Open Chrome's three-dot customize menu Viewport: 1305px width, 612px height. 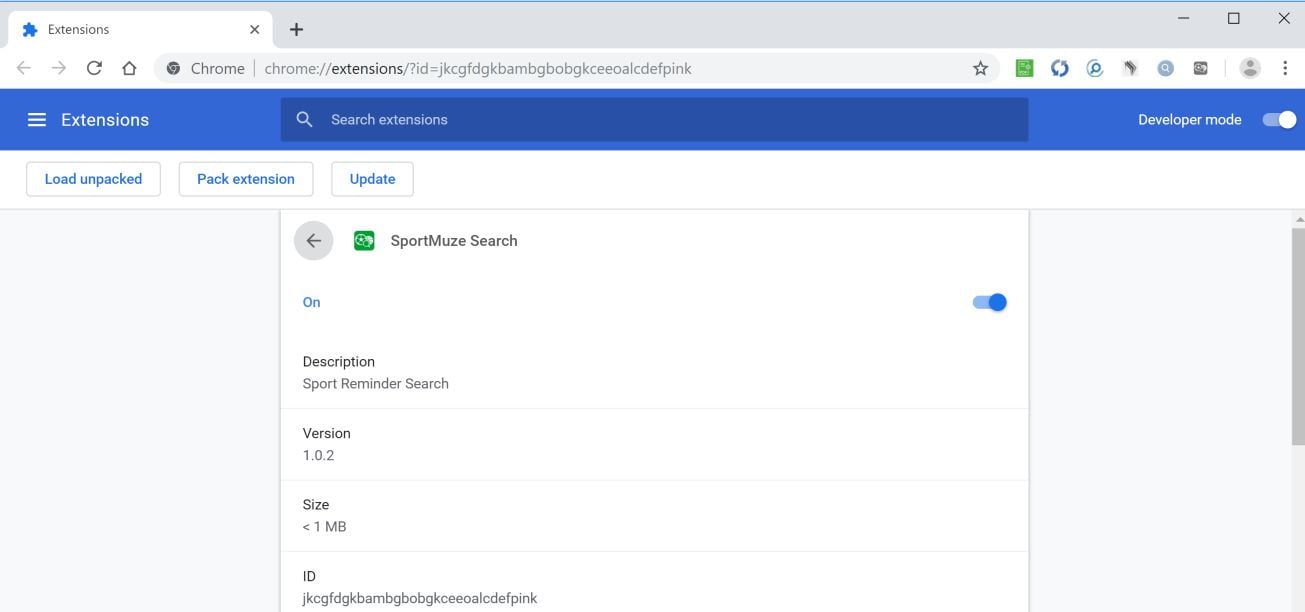pyautogui.click(x=1284, y=68)
